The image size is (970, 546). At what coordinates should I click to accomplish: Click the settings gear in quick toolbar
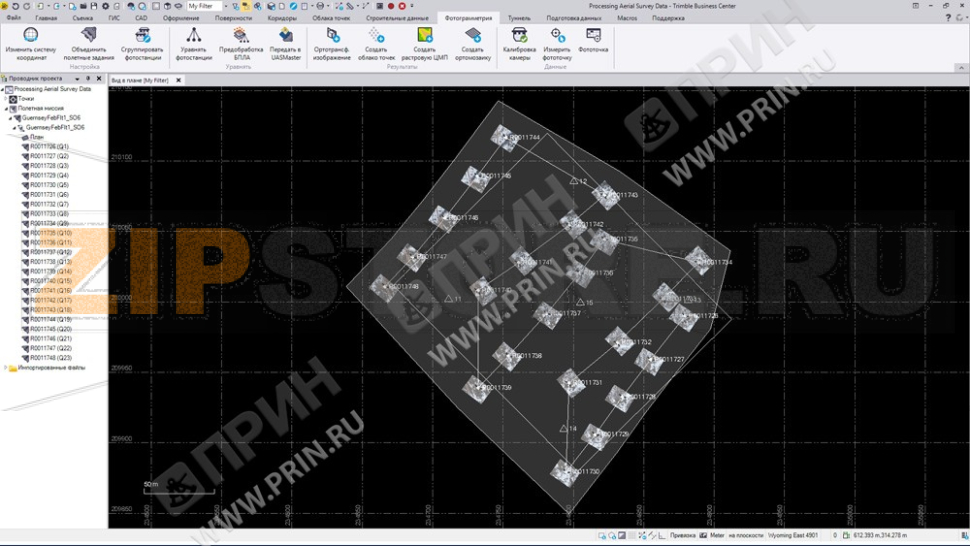[105, 6]
